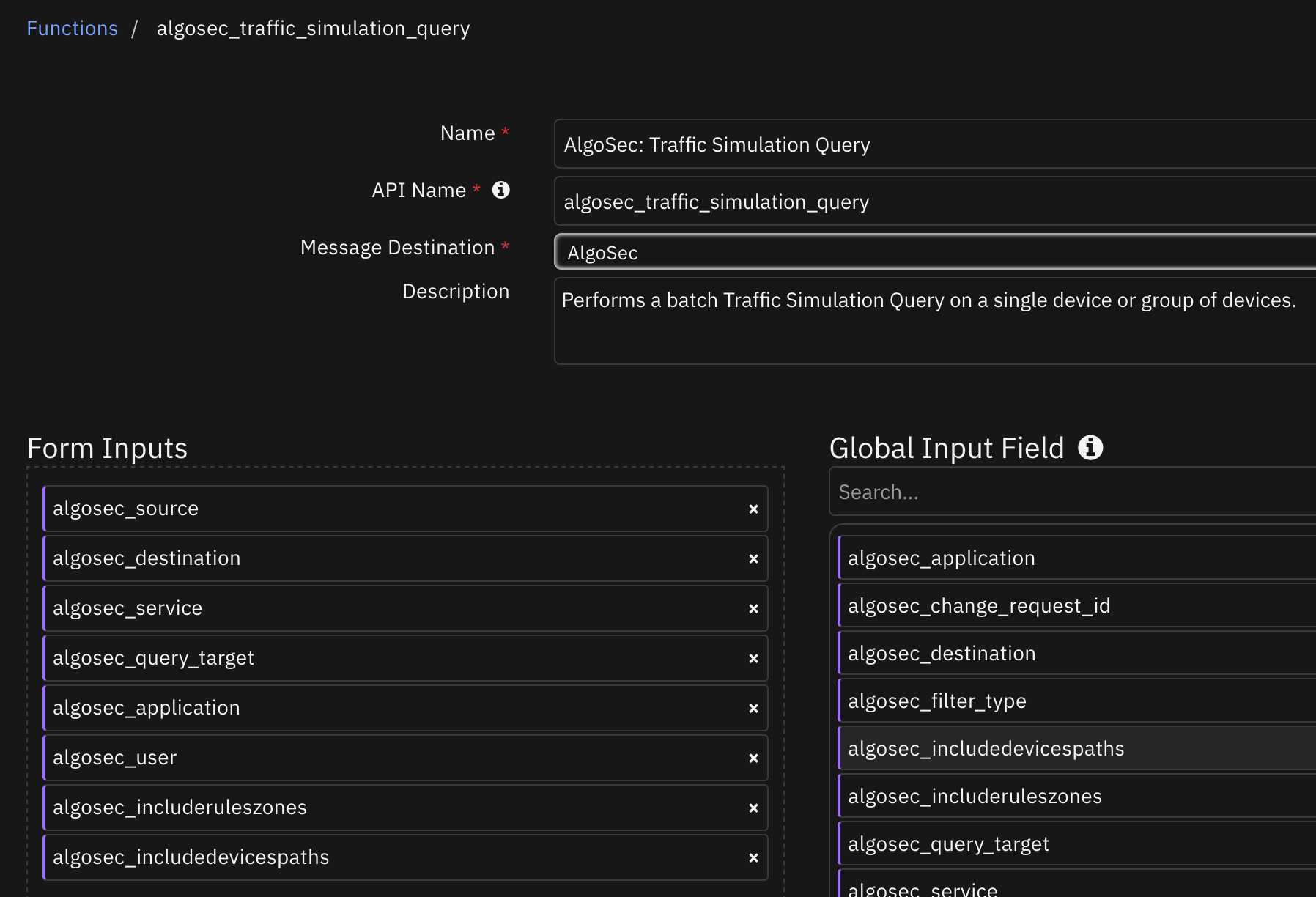Click the algosec_source form input row
This screenshot has height=897, width=1316.
click(405, 509)
